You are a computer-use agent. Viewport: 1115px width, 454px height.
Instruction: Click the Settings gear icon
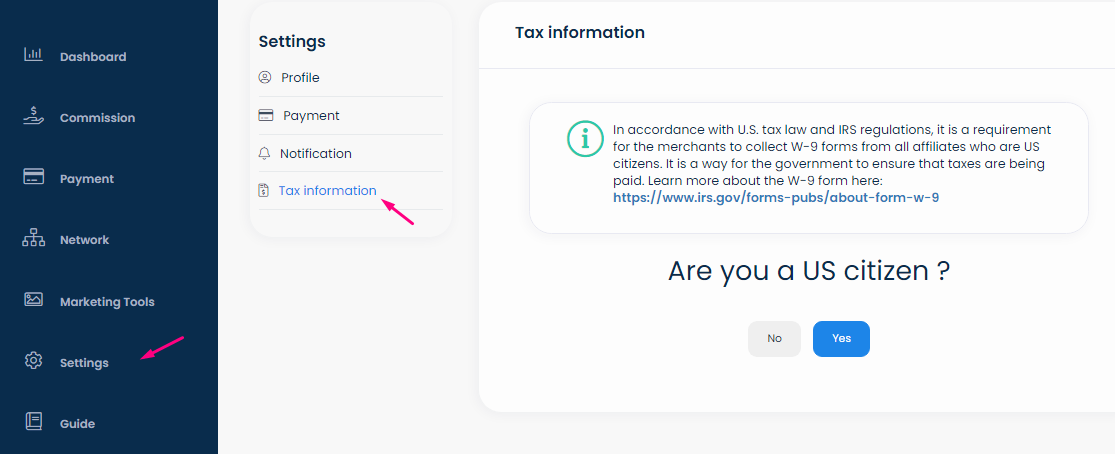[33, 361]
